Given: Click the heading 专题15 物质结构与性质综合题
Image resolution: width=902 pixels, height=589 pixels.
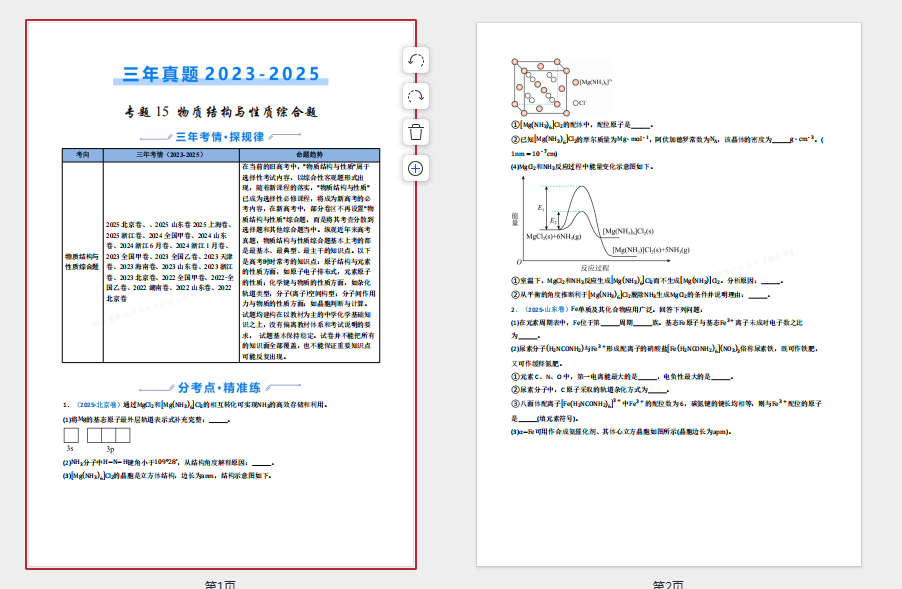Looking at the screenshot, I should point(221,112).
